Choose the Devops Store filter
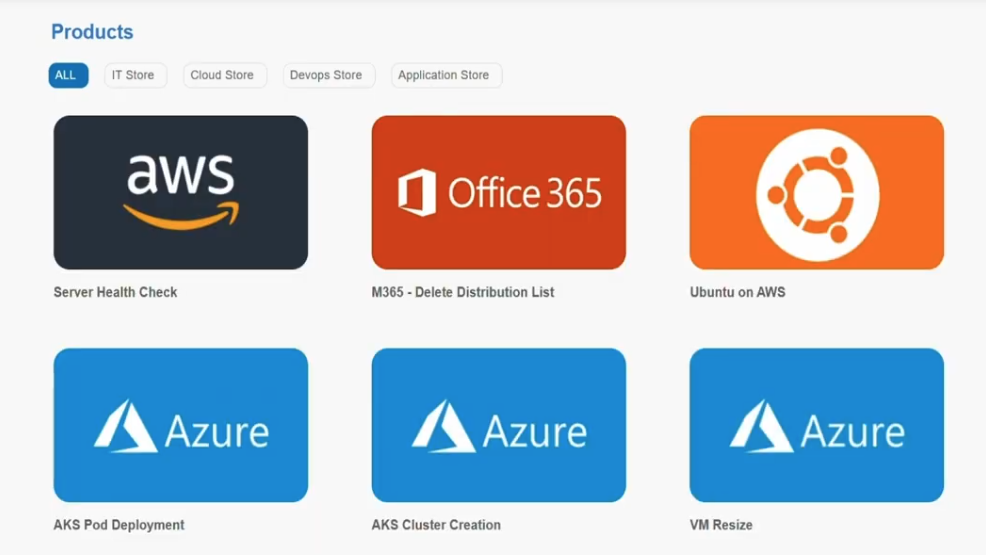 tap(329, 75)
